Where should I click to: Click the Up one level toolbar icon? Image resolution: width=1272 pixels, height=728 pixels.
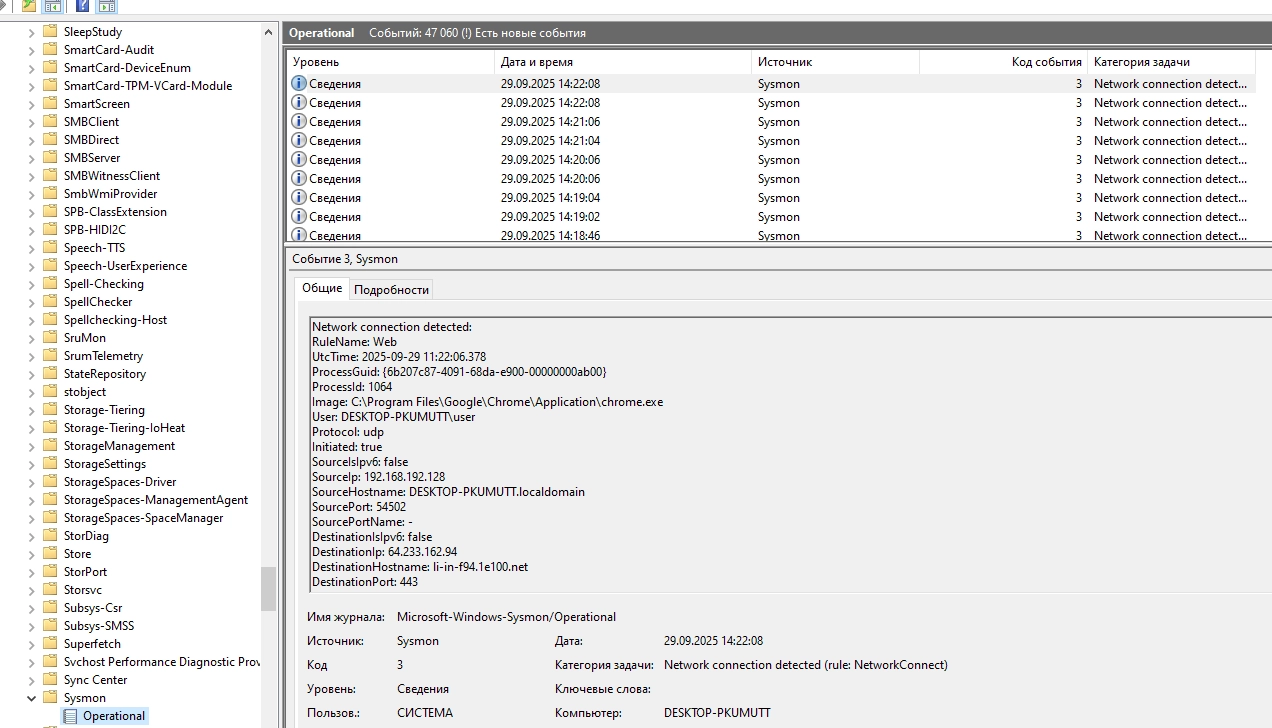[x=29, y=5]
